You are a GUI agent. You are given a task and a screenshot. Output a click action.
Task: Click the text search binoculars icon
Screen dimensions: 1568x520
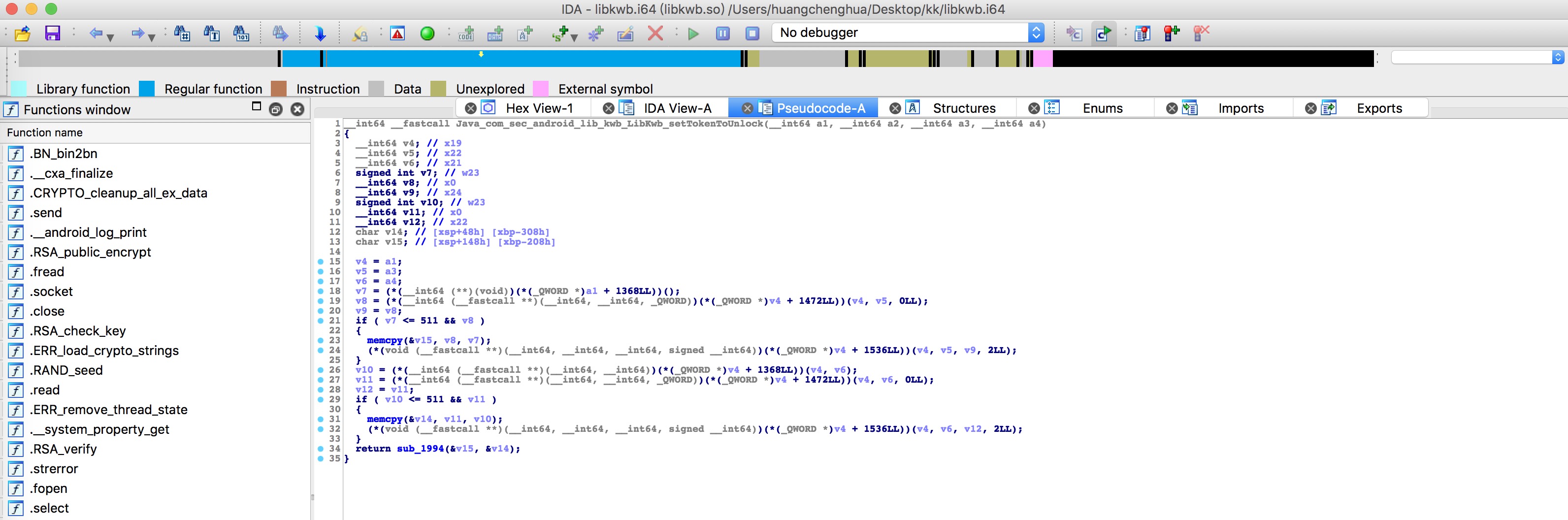[x=212, y=33]
